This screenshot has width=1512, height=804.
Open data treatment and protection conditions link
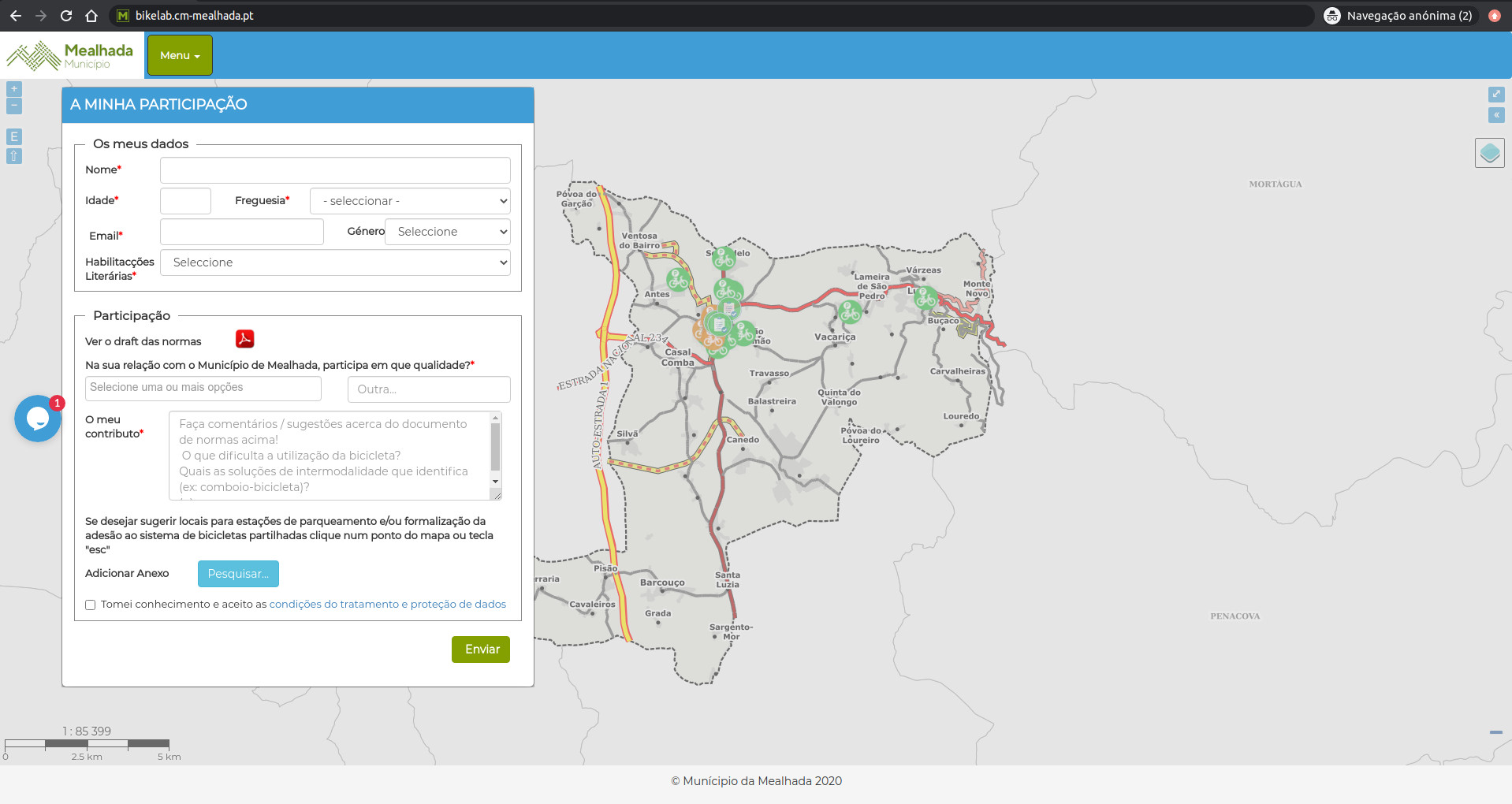point(387,605)
